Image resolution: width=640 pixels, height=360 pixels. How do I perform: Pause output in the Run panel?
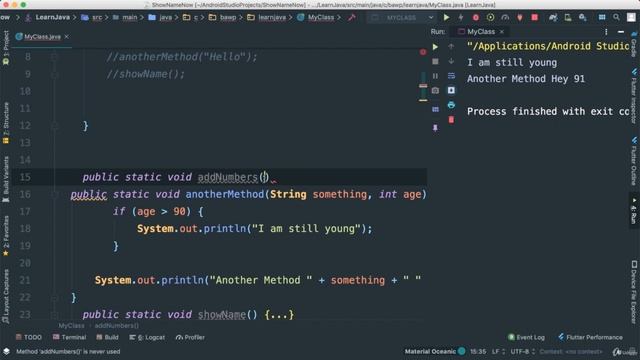[x=435, y=76]
